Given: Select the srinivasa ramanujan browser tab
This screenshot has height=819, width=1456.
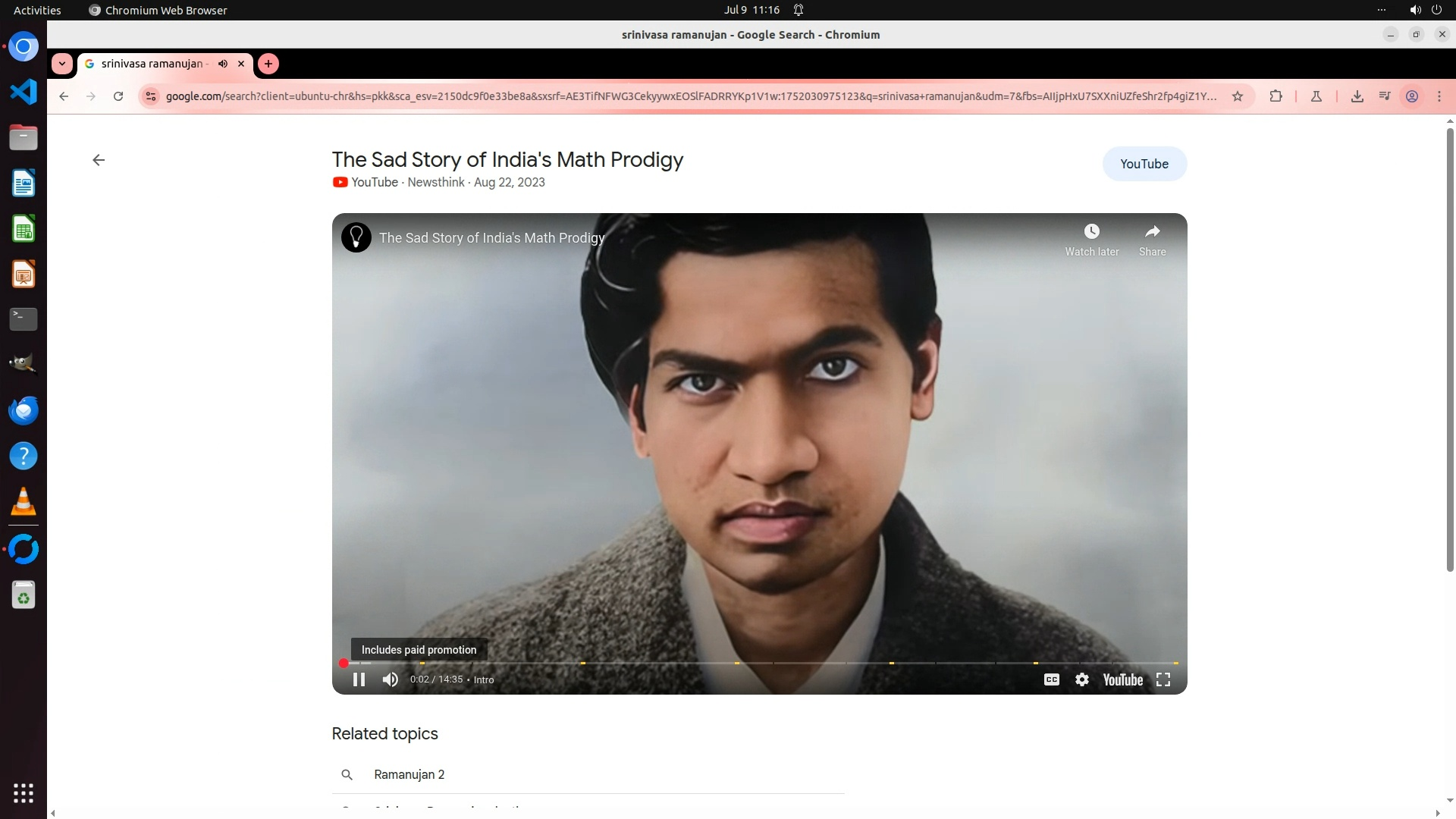Looking at the screenshot, I should pos(152,64).
